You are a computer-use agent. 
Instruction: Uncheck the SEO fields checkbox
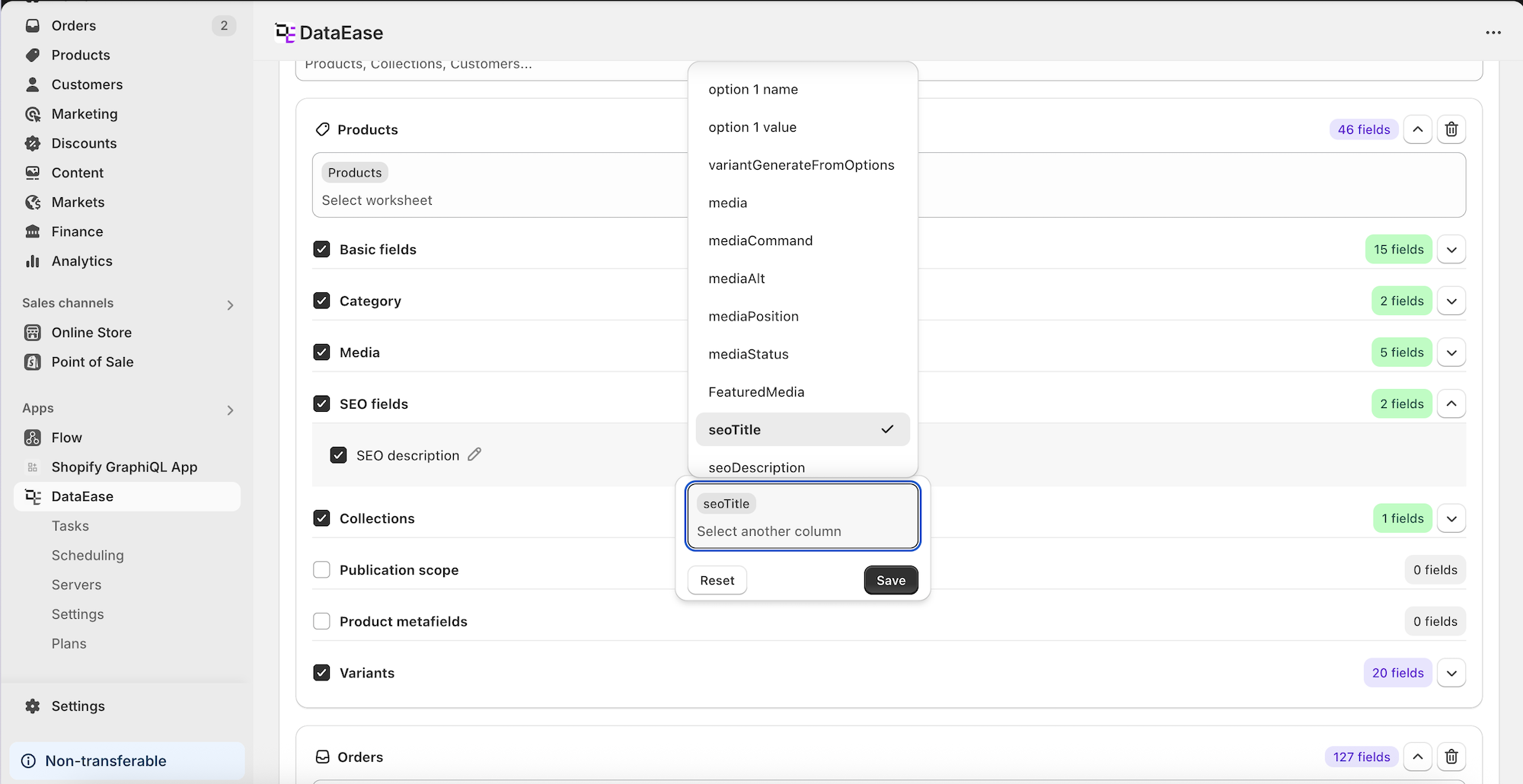pyautogui.click(x=321, y=403)
